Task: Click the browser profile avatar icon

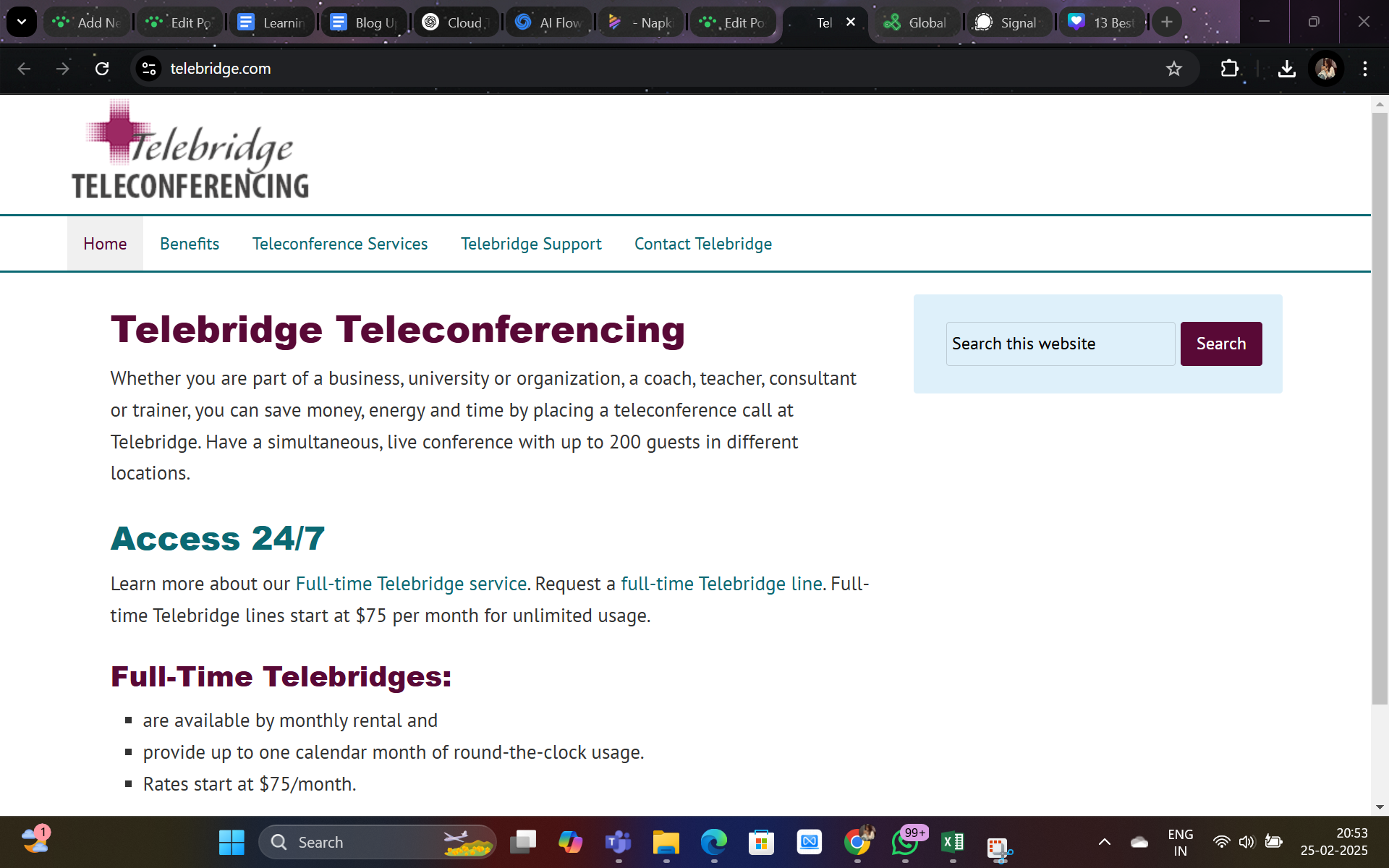Action: pos(1326,68)
